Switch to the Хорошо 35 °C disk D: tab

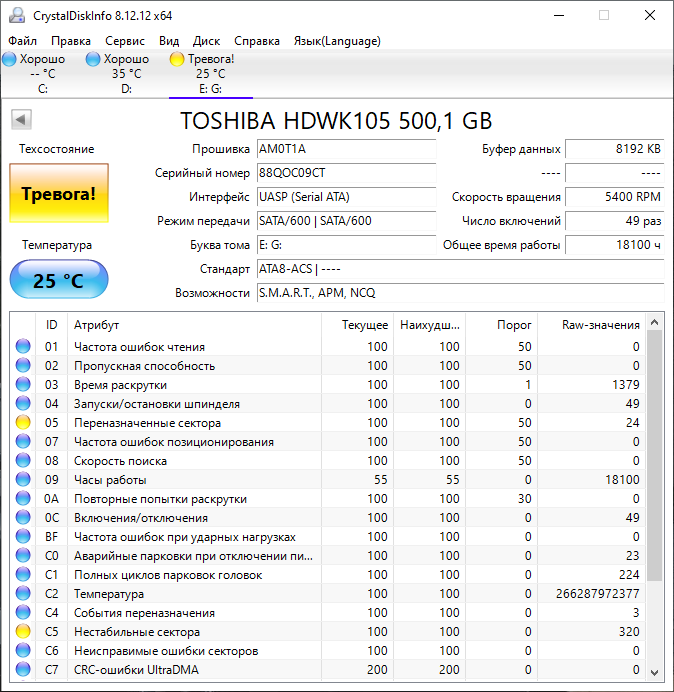tap(126, 73)
